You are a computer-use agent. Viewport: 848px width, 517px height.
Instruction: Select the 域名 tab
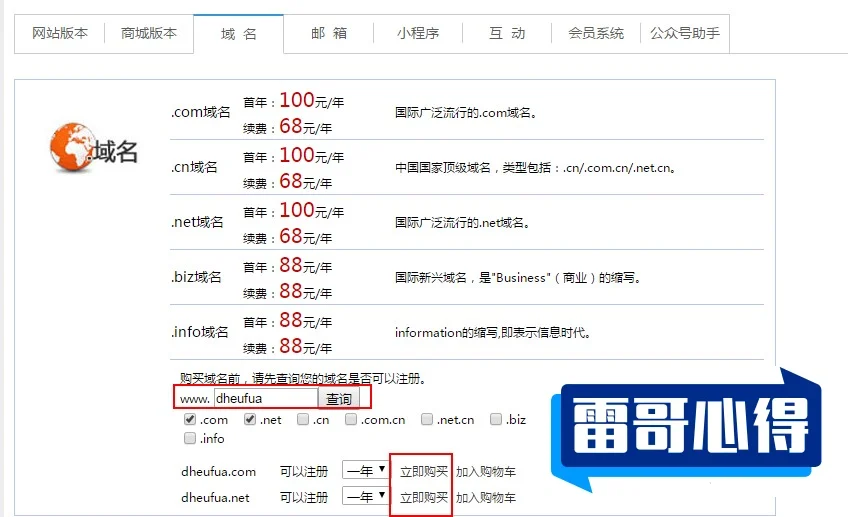pos(238,34)
